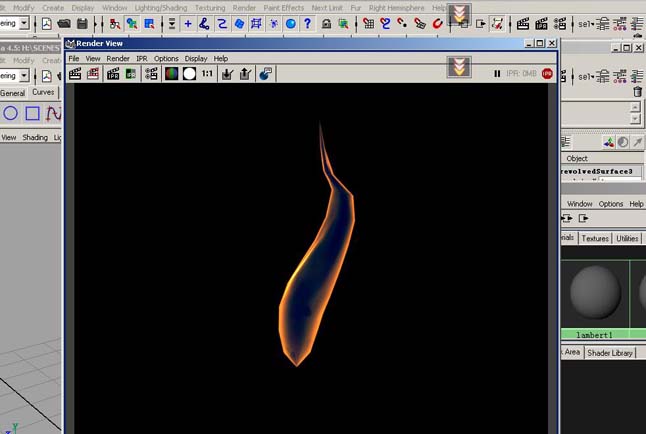Switch to Textures tab in Hypershade
Image resolution: width=646 pixels, height=434 pixels.
point(595,238)
